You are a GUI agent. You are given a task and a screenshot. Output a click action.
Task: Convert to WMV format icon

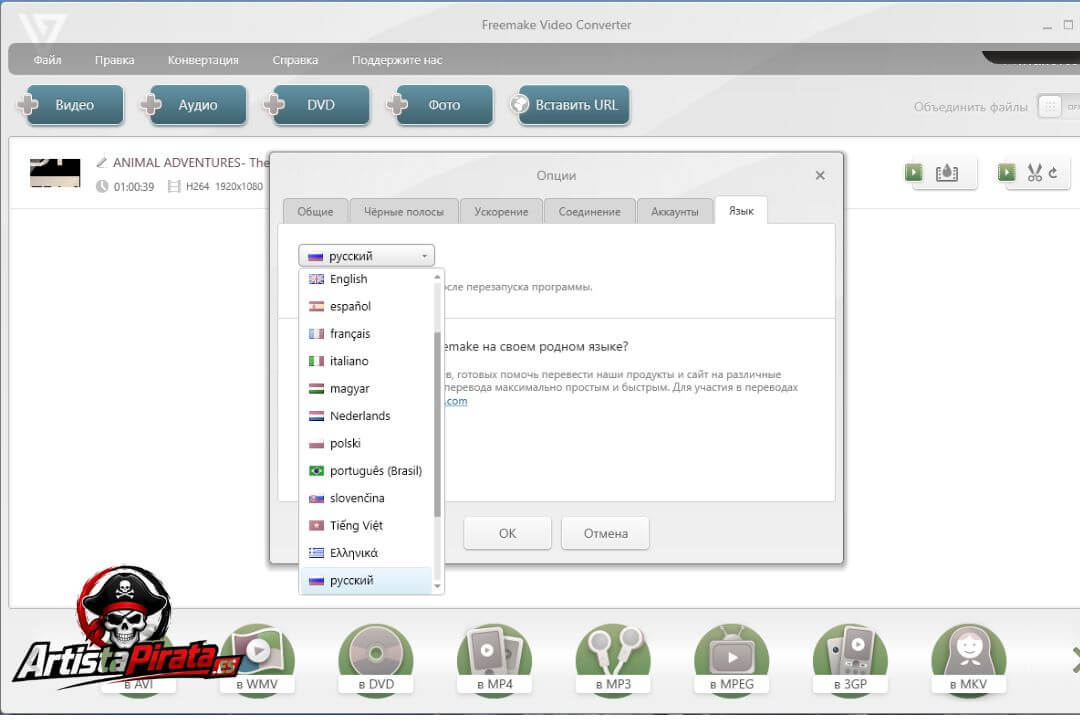[x=257, y=659]
